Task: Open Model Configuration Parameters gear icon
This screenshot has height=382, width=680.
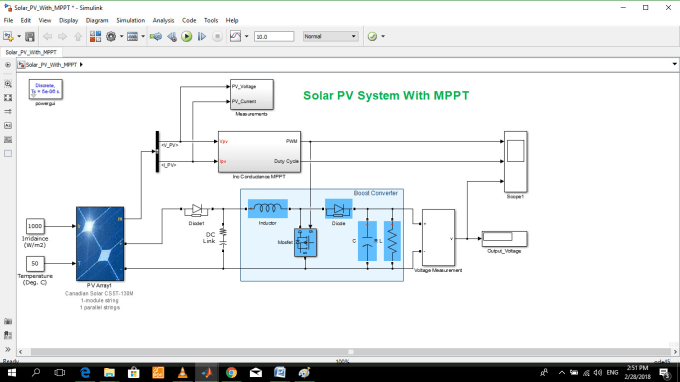Action: 111,36
